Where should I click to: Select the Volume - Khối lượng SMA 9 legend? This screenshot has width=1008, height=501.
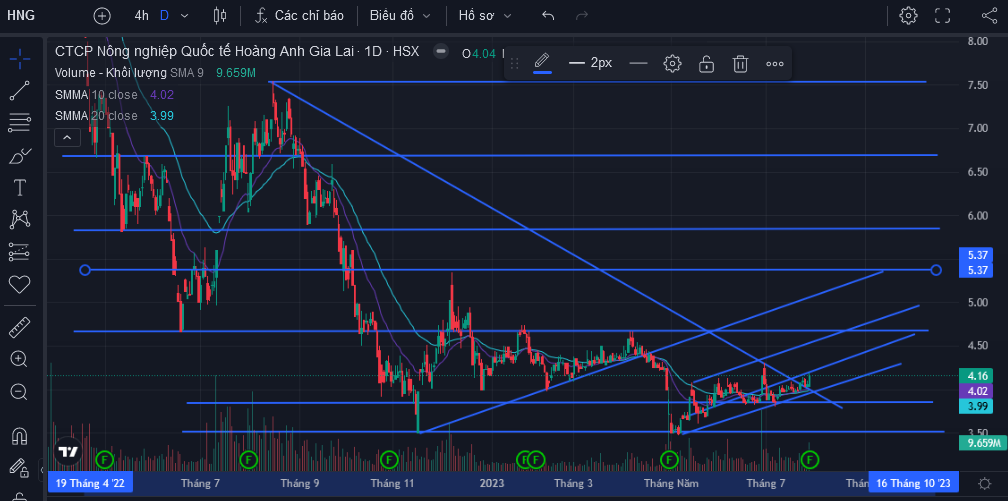[129, 73]
